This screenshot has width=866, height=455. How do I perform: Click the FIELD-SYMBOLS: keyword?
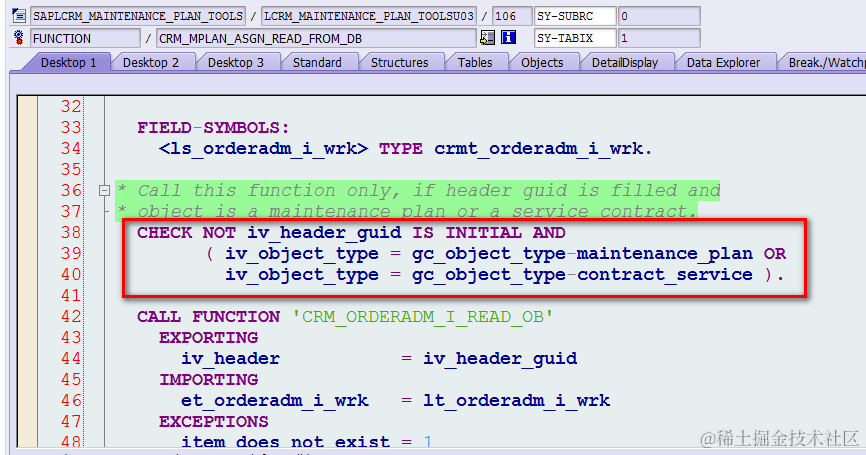click(213, 128)
